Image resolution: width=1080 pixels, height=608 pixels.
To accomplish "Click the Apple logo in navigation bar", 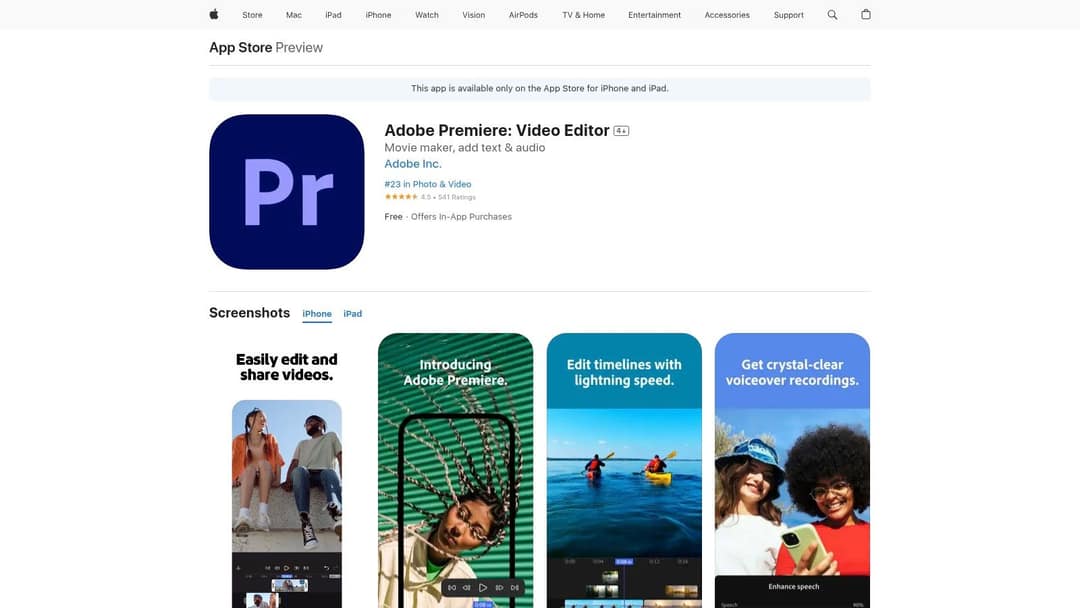I will tap(214, 14).
